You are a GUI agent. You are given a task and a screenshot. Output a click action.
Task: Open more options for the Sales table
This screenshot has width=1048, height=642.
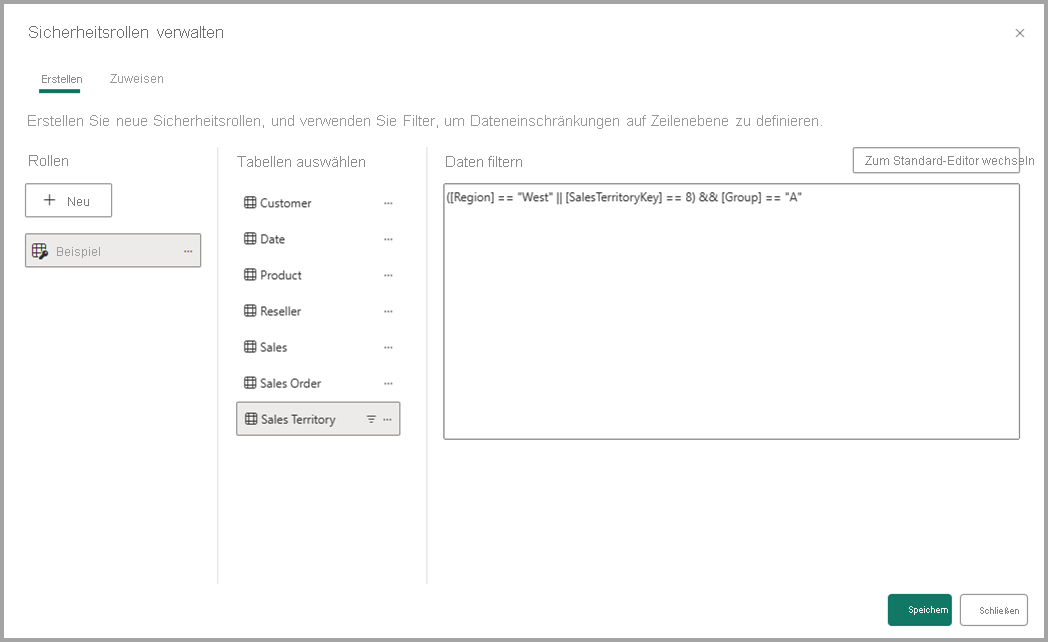[x=388, y=347]
